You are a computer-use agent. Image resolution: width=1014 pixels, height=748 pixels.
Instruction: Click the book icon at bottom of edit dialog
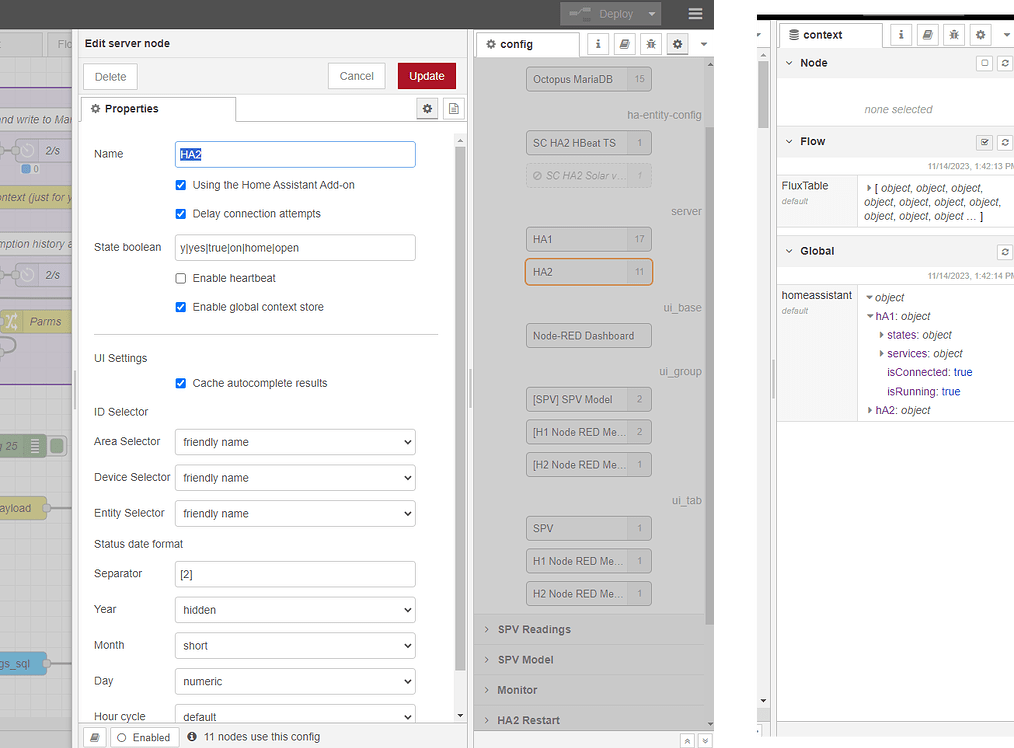(94, 736)
